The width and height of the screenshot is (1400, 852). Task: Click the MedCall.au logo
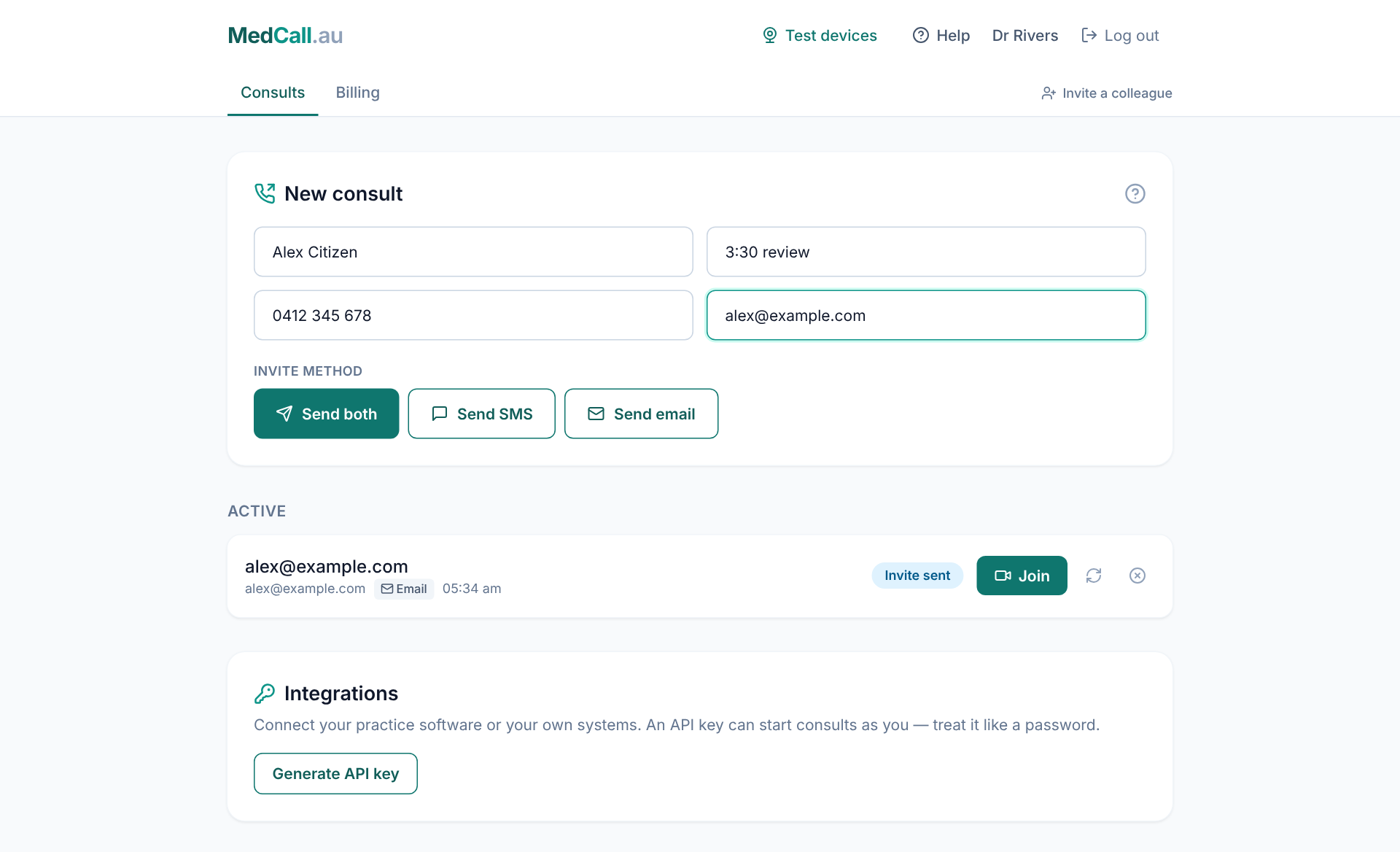pos(285,35)
